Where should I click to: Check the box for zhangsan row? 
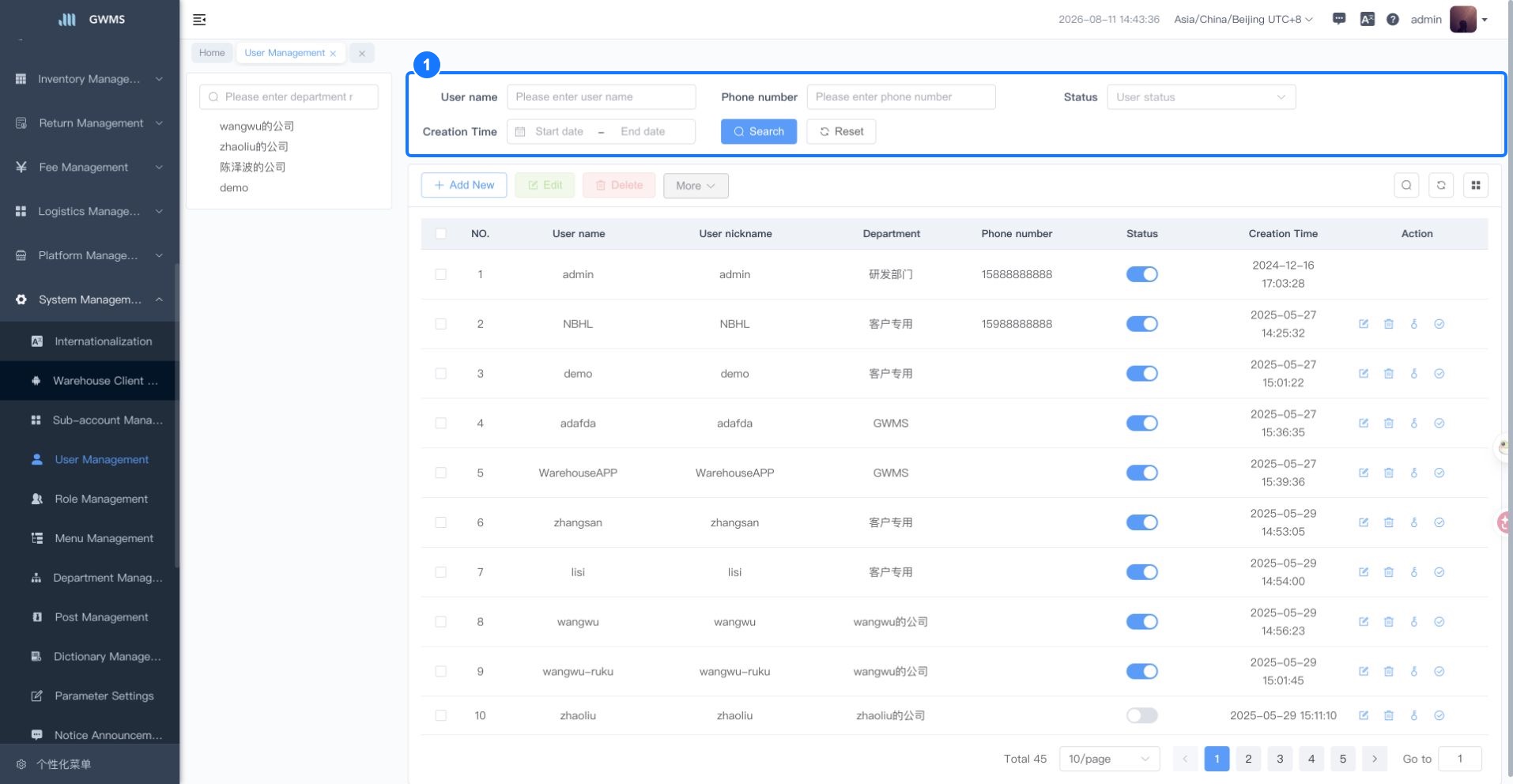(441, 522)
